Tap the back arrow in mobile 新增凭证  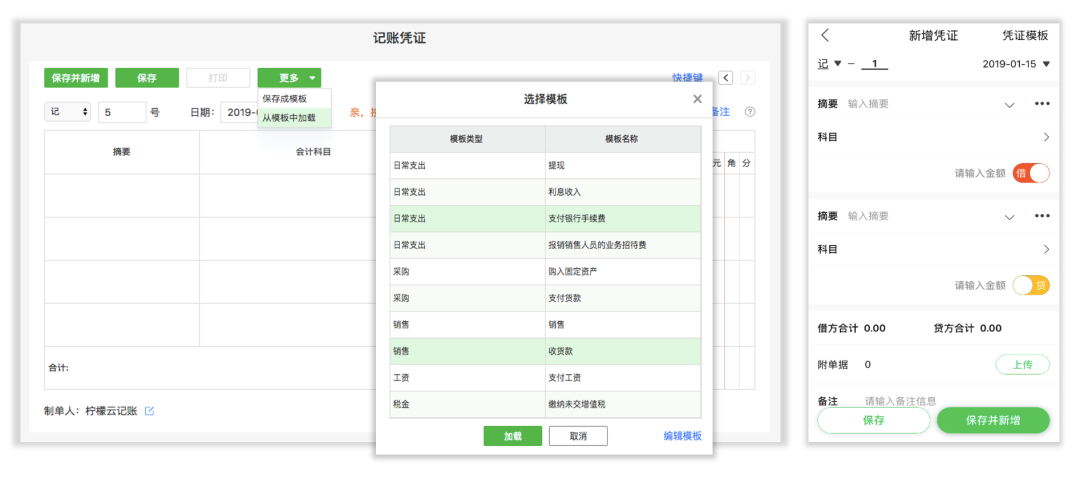point(825,36)
